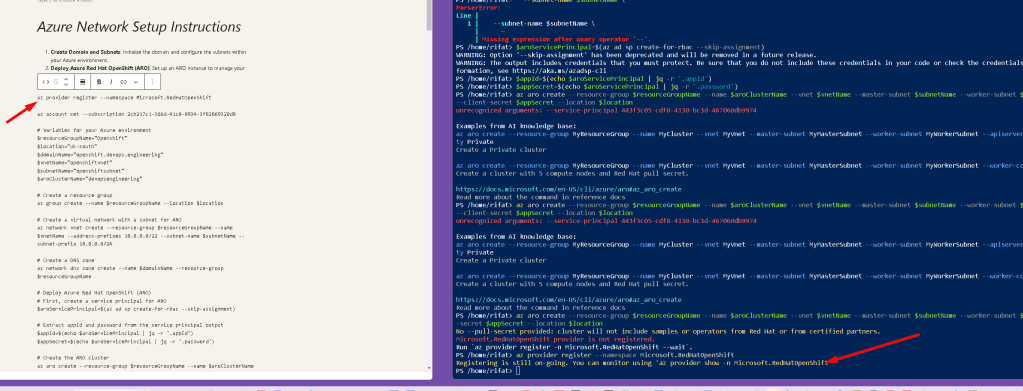Click the $resourceGroupName="Openshift" line
The height and width of the screenshot is (391, 1023).
pyautogui.click(x=82, y=138)
